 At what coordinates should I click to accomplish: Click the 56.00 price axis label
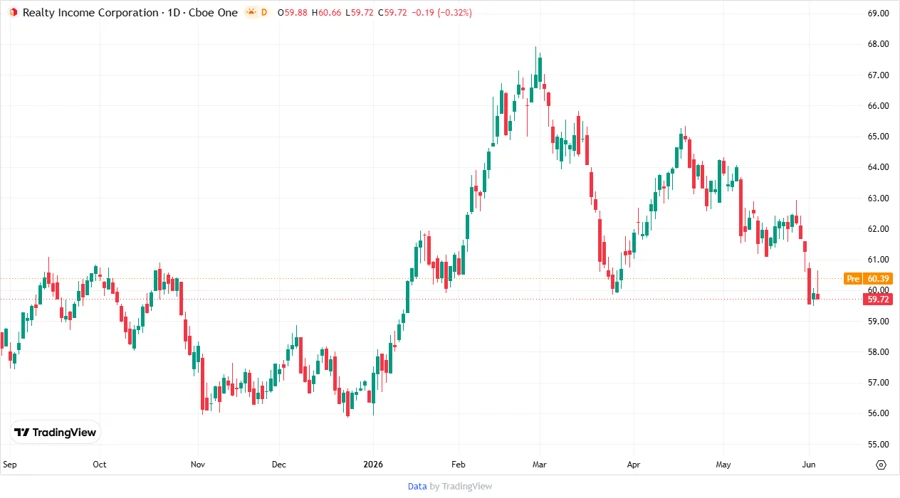[878, 413]
